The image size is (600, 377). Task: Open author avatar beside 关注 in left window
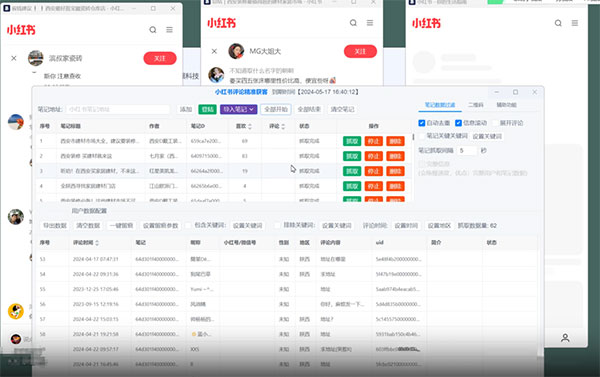(36, 58)
